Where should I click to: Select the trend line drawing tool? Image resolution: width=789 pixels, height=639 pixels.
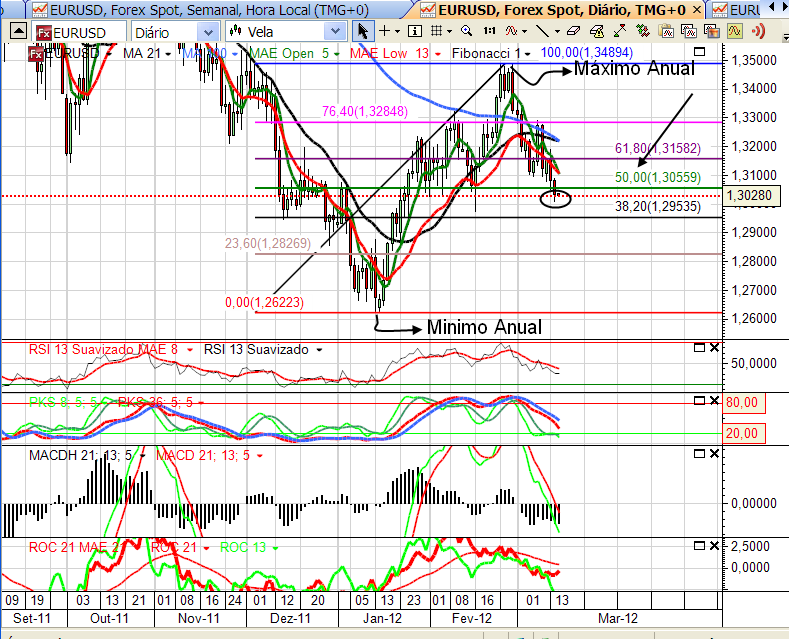(x=542, y=31)
